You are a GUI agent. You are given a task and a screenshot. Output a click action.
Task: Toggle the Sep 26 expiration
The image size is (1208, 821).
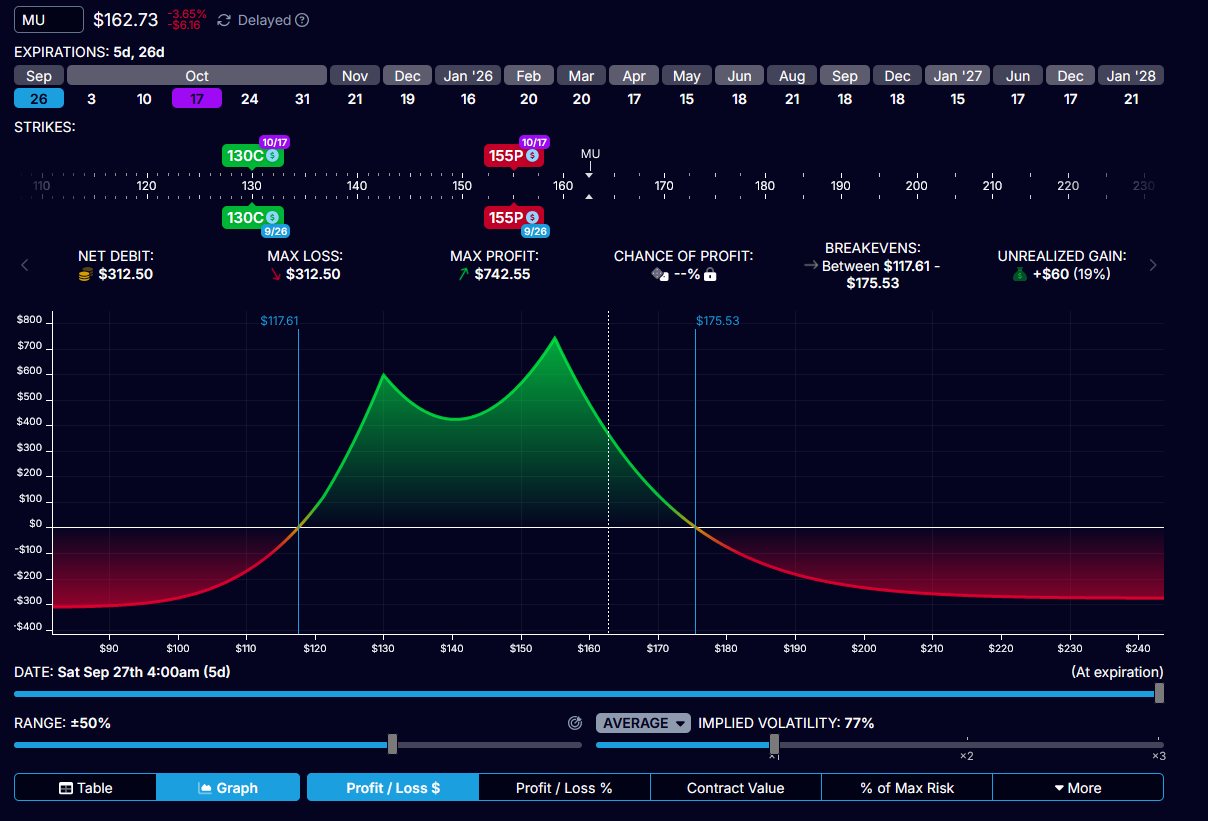point(38,99)
